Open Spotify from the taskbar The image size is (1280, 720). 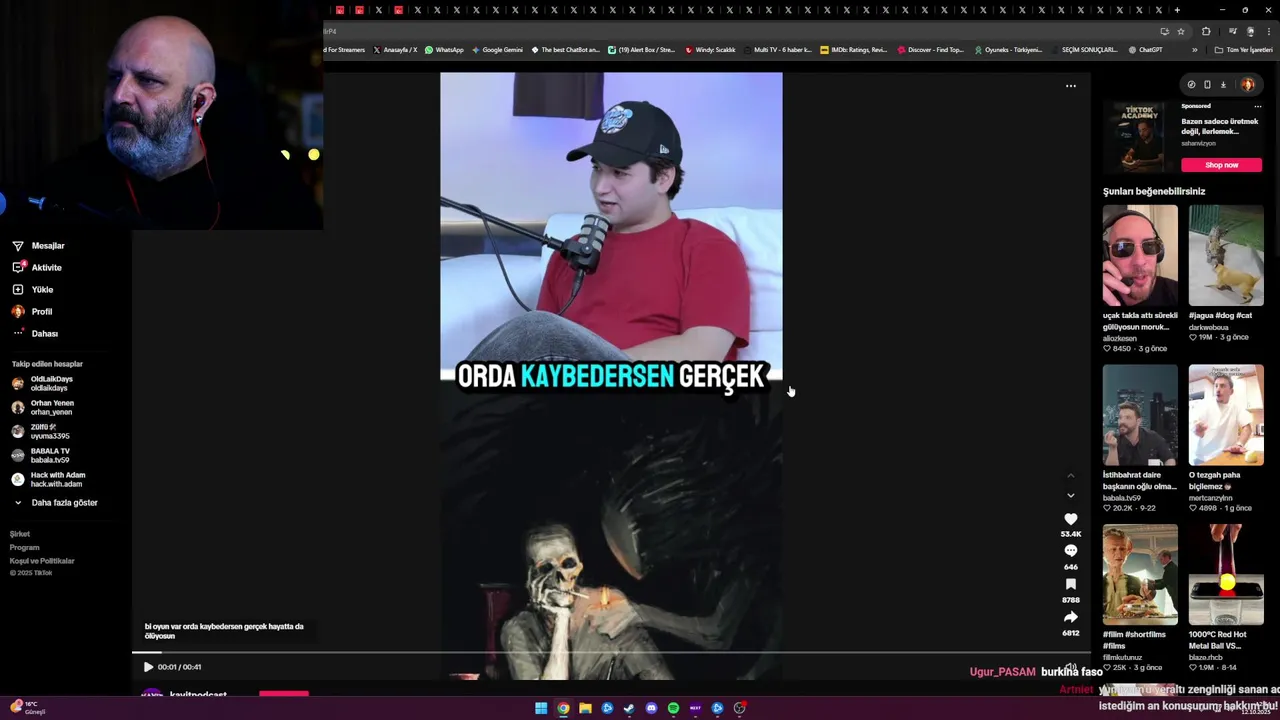coord(673,708)
